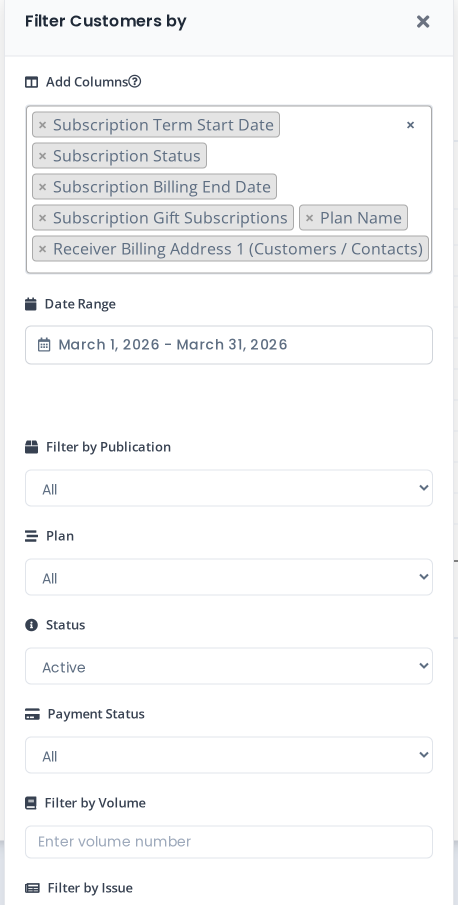458x905 pixels.
Task: Click the Add Columns help question icon
Action: tap(134, 81)
